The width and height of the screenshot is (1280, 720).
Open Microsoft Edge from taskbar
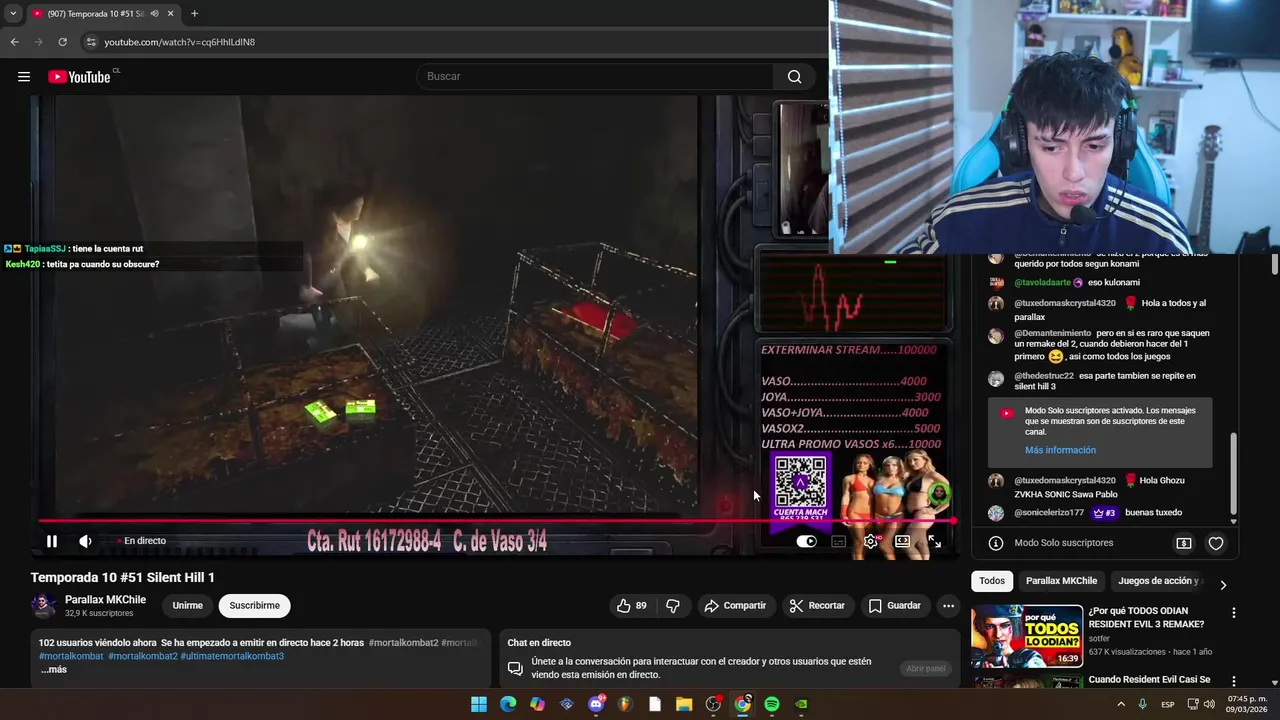coord(508,704)
